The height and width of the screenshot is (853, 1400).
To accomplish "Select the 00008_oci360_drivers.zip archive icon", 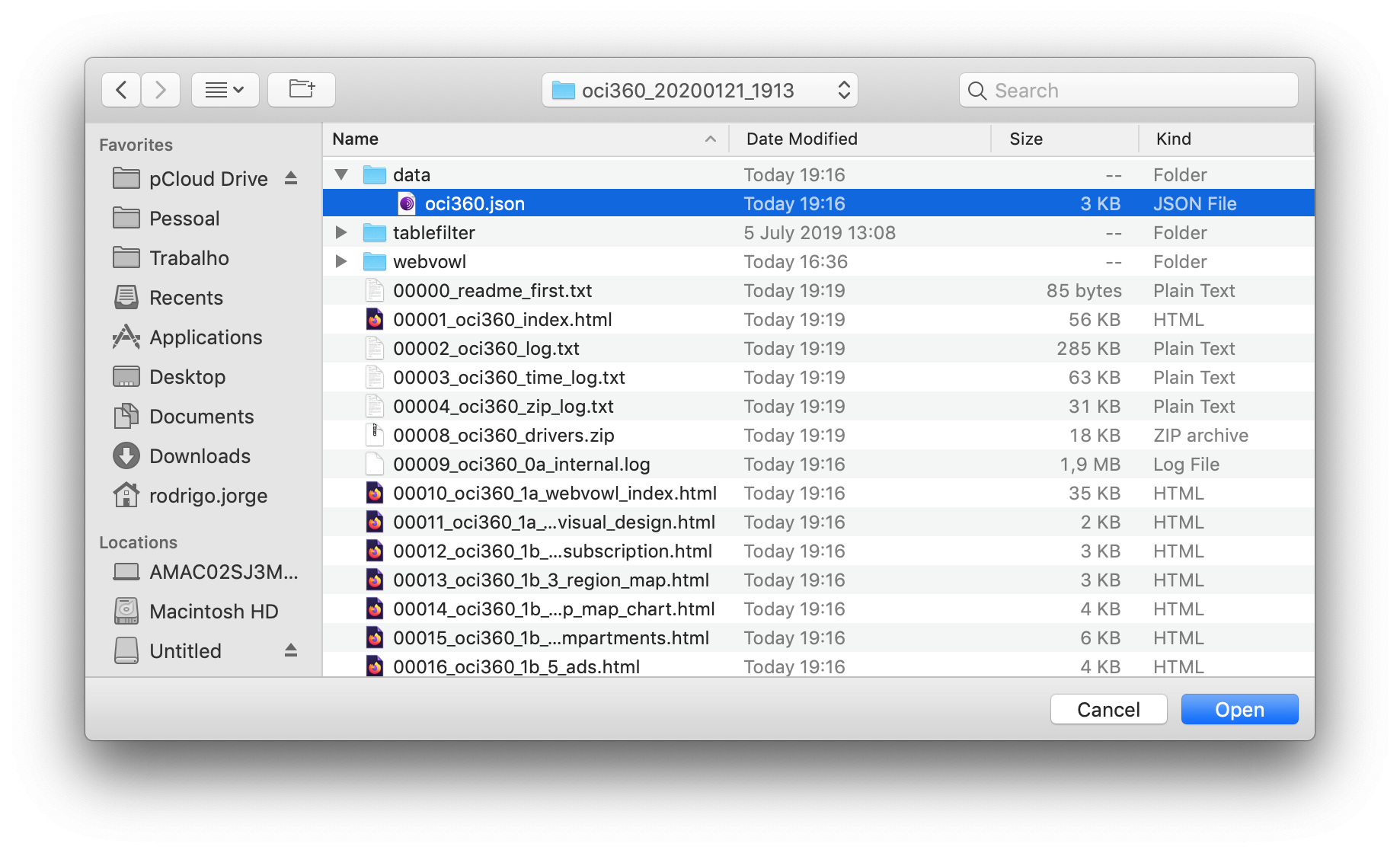I will click(x=374, y=435).
